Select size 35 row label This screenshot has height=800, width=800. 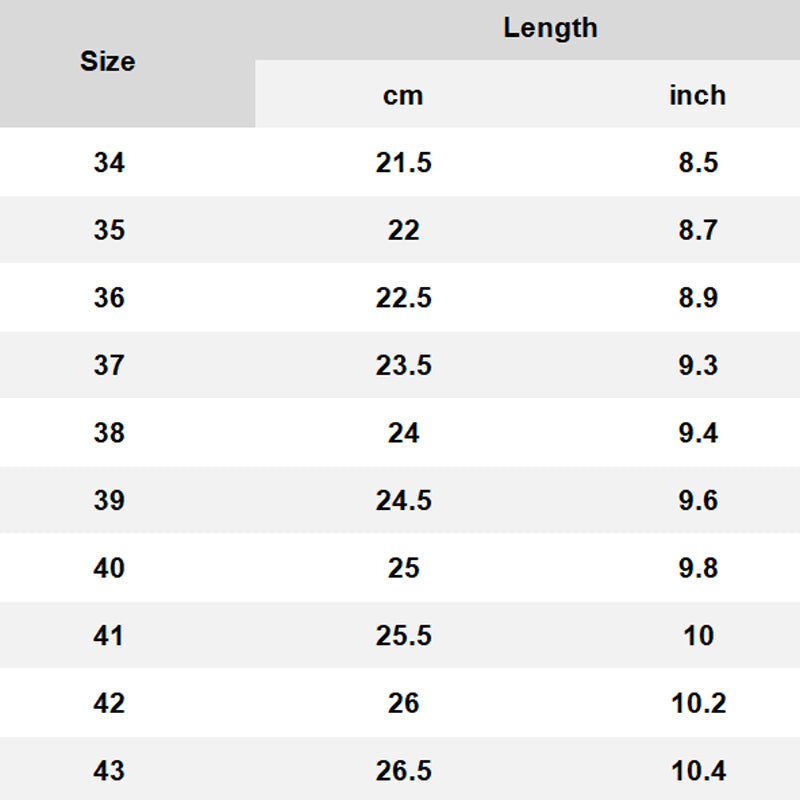pyautogui.click(x=109, y=230)
